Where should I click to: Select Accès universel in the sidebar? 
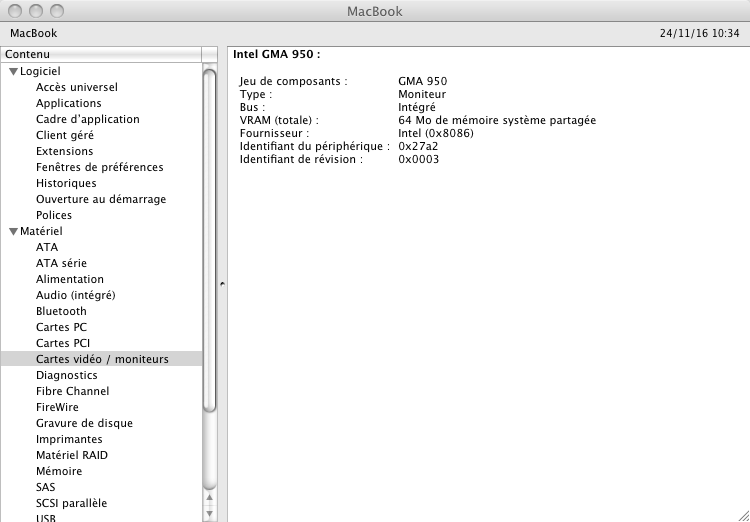[x=77, y=87]
